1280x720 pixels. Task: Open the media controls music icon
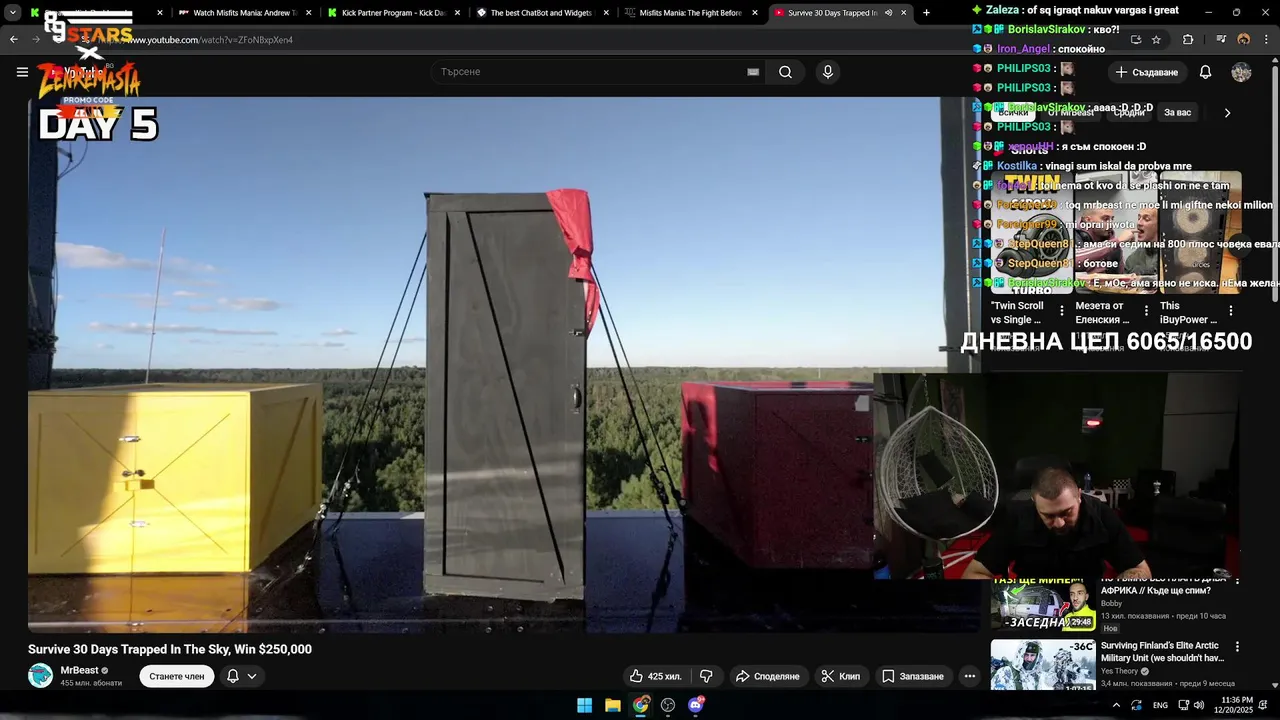[x=1221, y=40]
